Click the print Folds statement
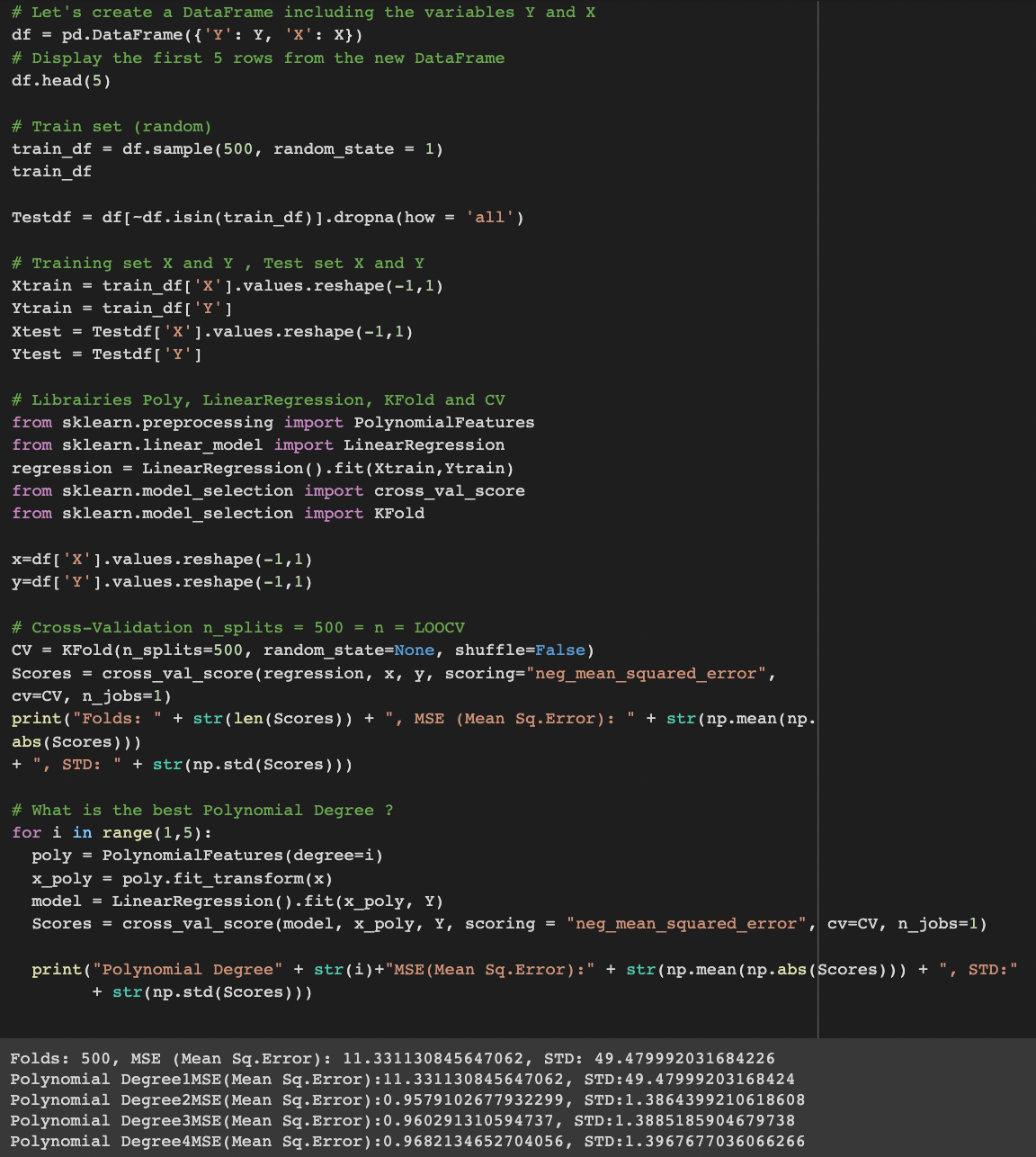The height and width of the screenshot is (1157, 1036). 360,718
